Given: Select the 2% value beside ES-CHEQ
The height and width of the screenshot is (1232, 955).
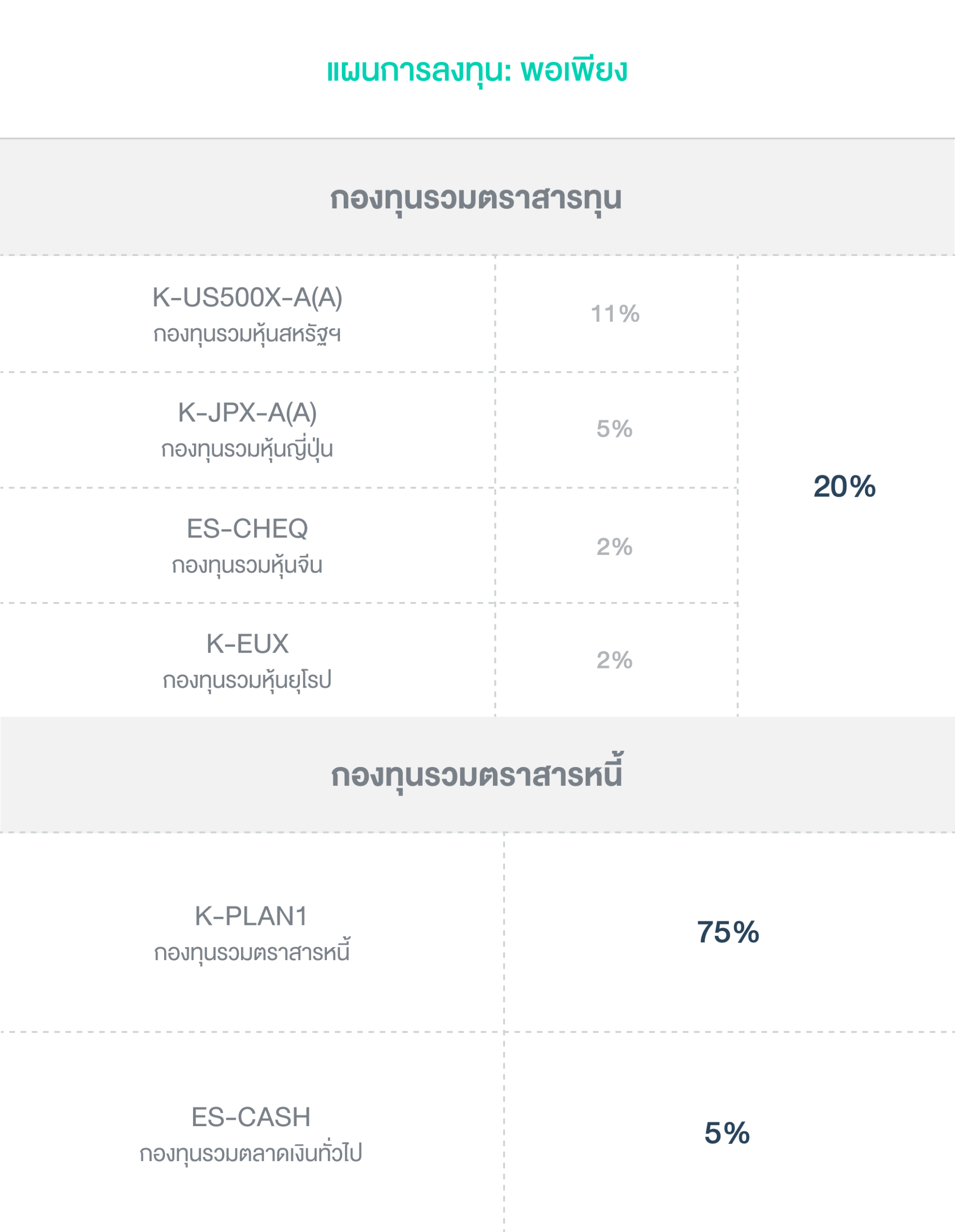Looking at the screenshot, I should coord(614,547).
